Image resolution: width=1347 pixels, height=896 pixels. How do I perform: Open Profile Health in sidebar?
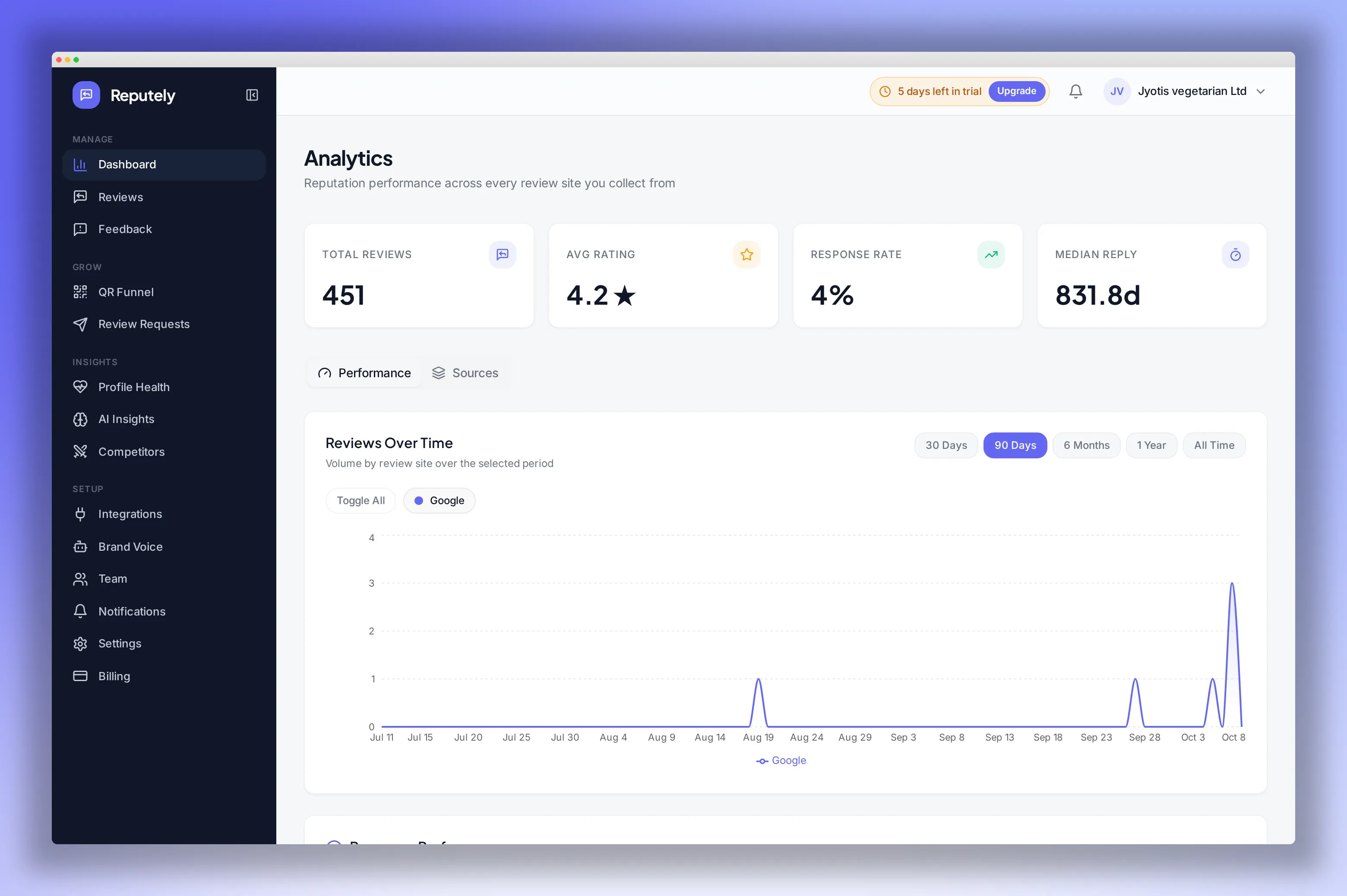(x=164, y=387)
